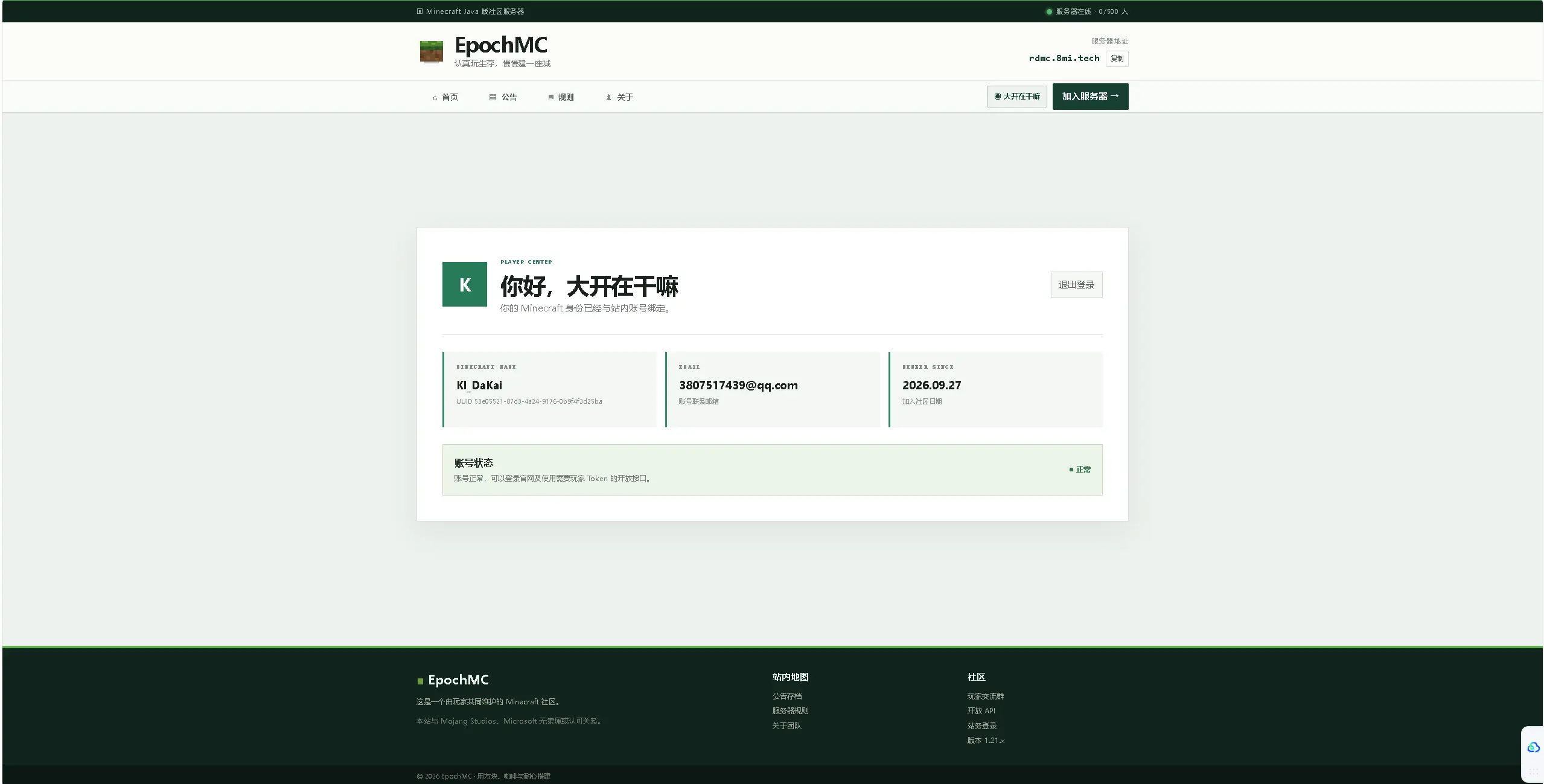Copy server address with 复制 button
The height and width of the screenshot is (784, 1544).
[1117, 59]
